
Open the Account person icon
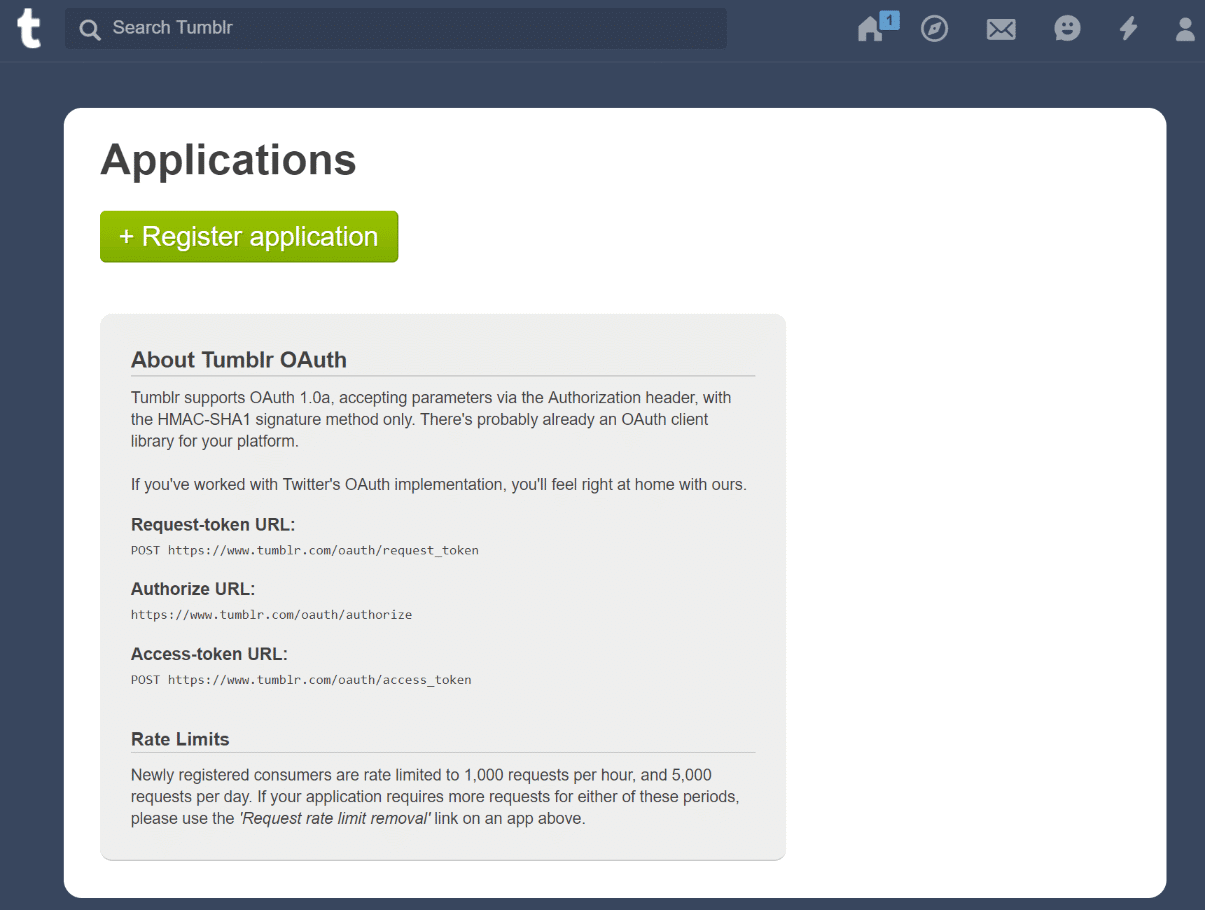tap(1185, 29)
